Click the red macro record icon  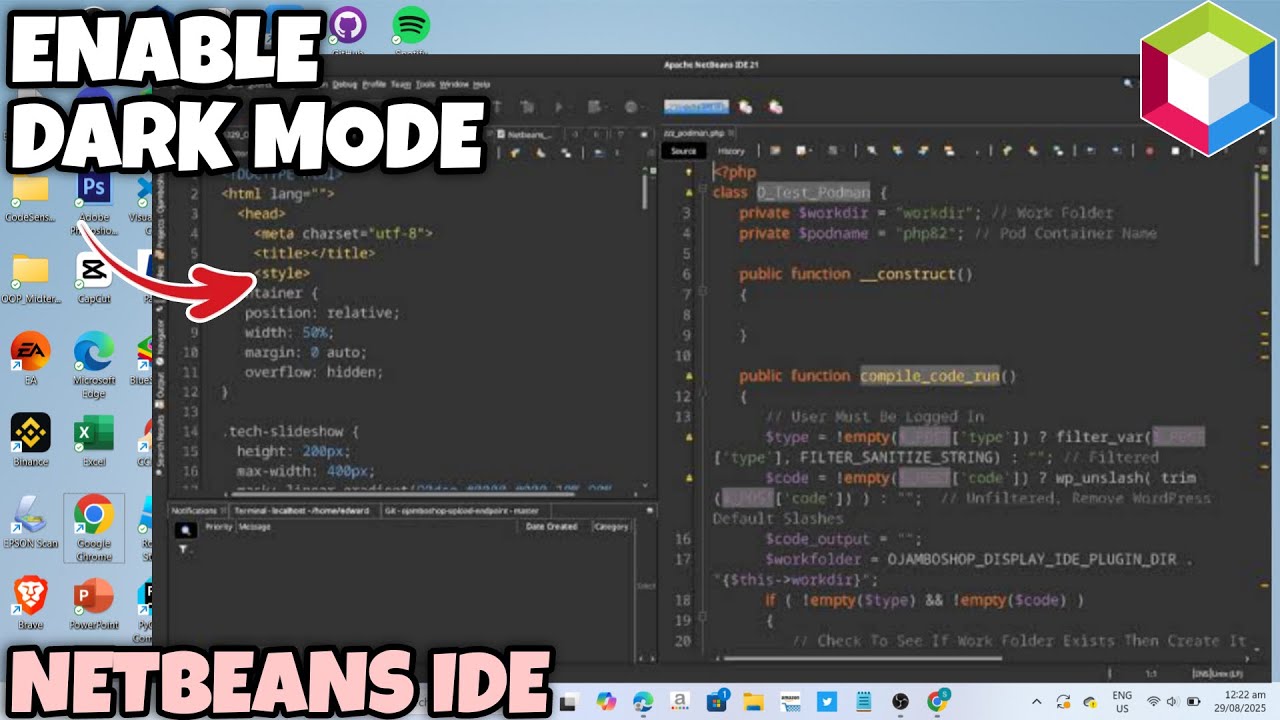pyautogui.click(x=1149, y=151)
